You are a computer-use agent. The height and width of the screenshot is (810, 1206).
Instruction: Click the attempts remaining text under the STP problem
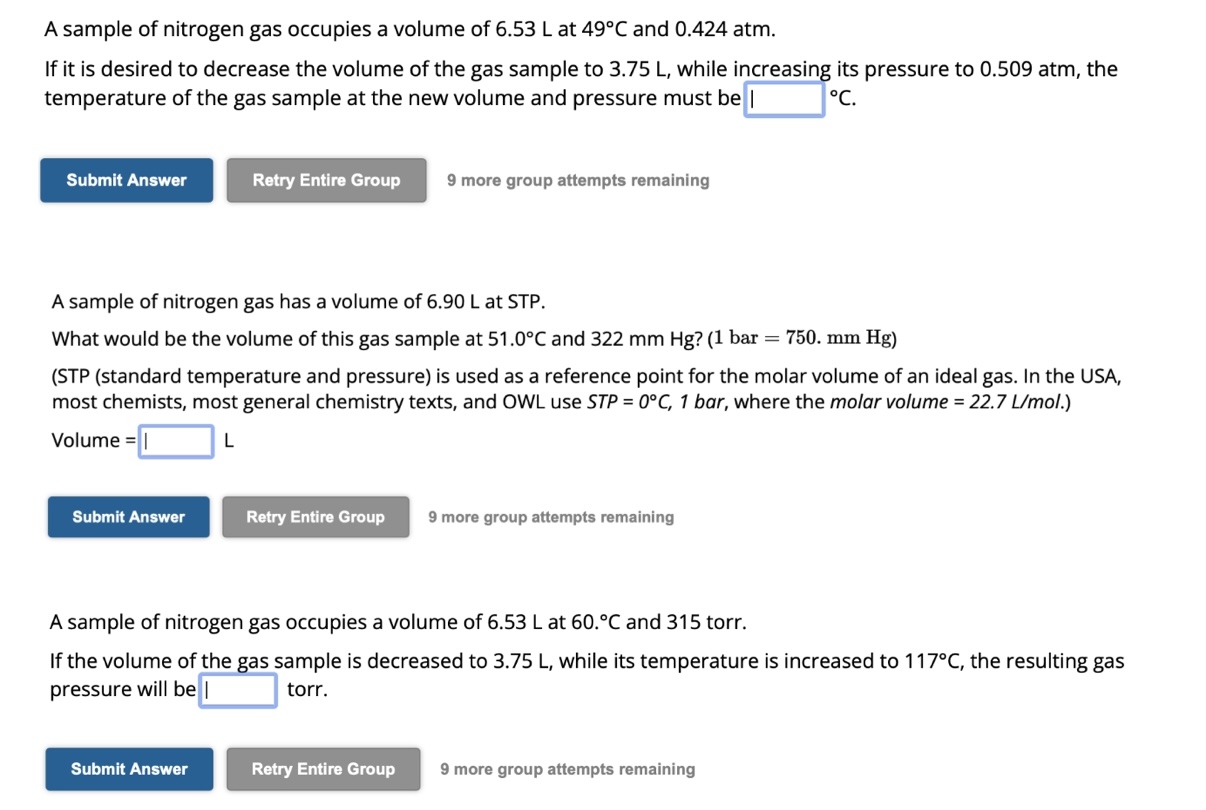pyautogui.click(x=551, y=517)
